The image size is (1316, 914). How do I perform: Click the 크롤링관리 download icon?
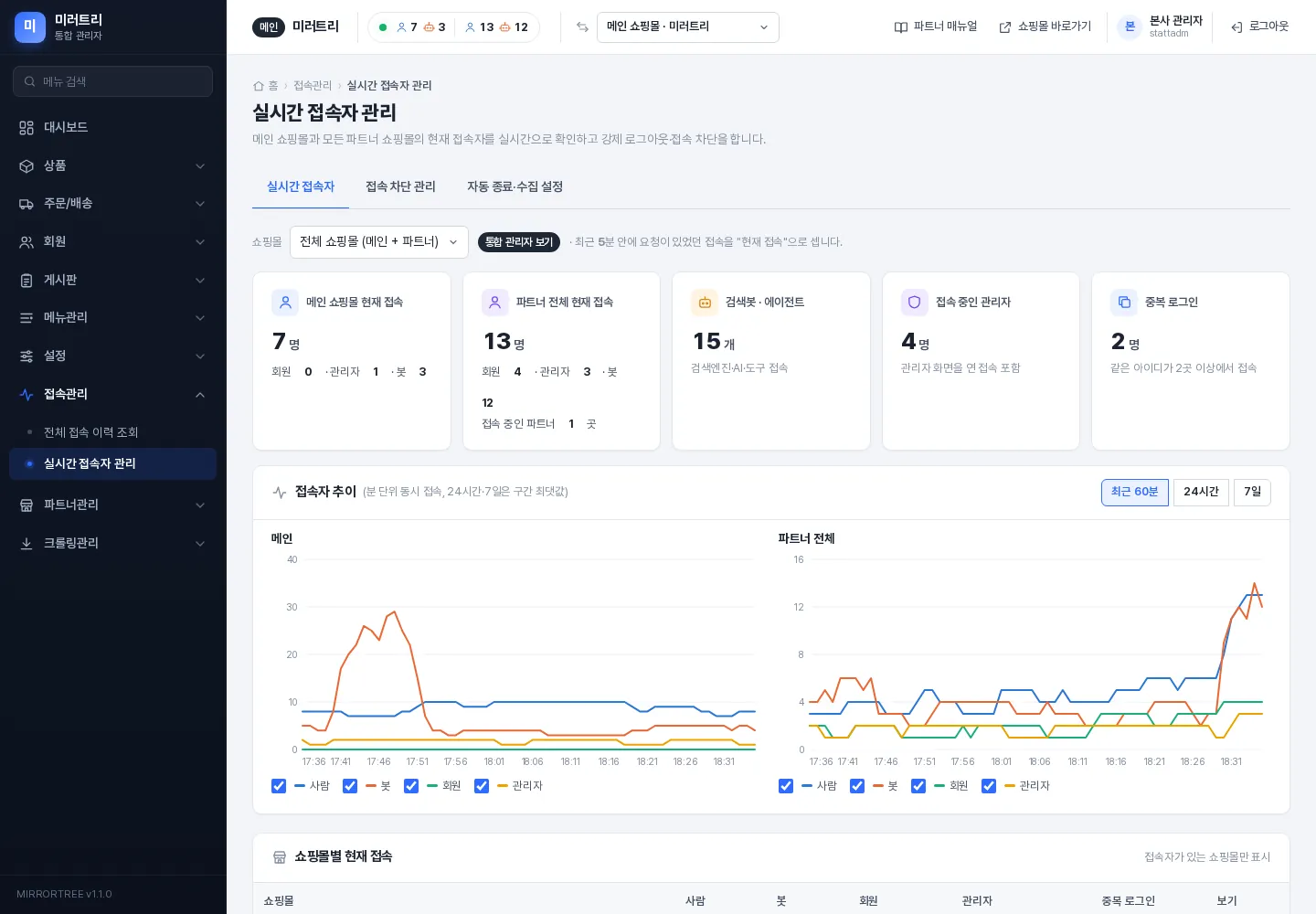[x=27, y=544]
